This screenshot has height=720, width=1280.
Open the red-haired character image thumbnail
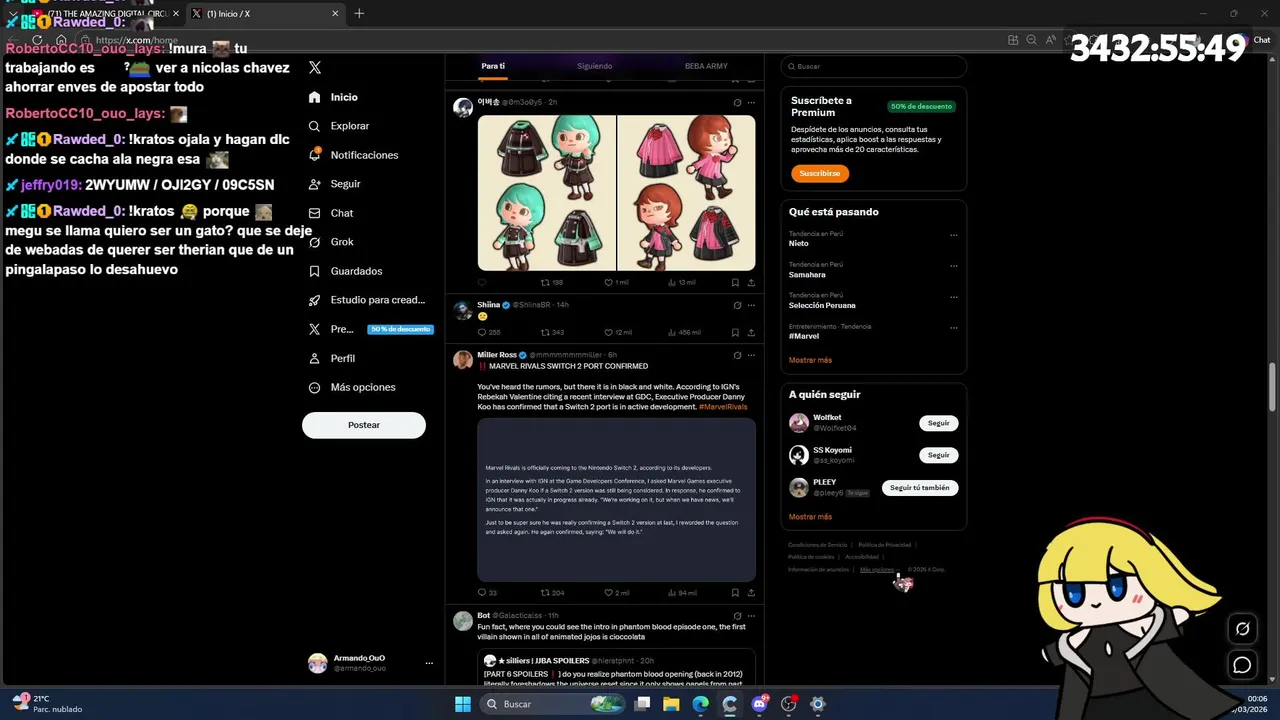point(687,193)
